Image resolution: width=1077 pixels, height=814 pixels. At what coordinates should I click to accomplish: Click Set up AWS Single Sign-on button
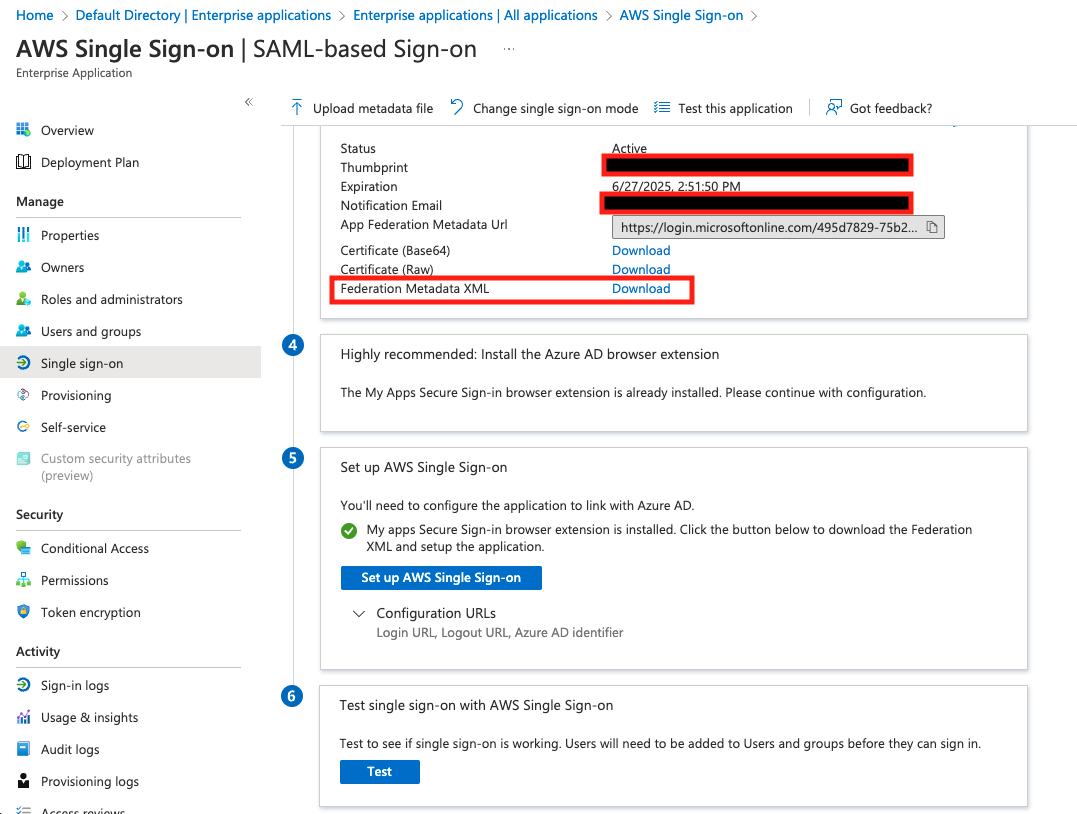point(441,578)
